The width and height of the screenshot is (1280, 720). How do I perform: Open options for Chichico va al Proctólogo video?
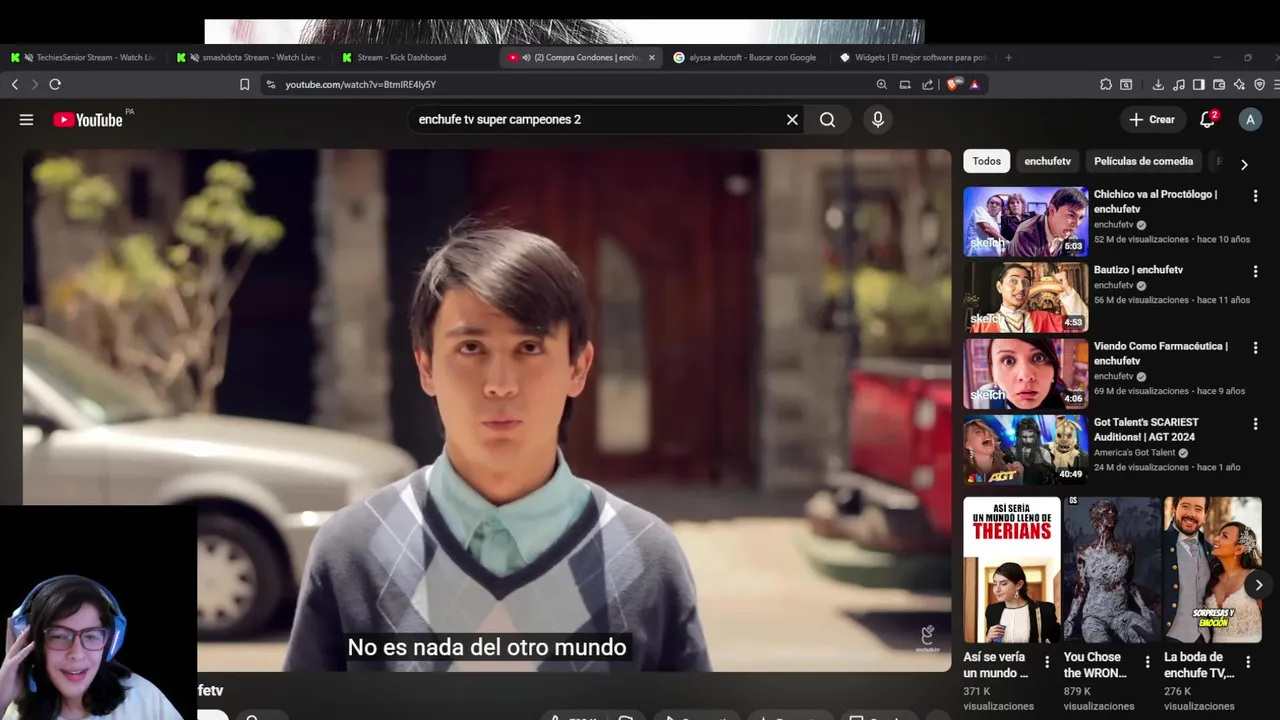(x=1255, y=196)
